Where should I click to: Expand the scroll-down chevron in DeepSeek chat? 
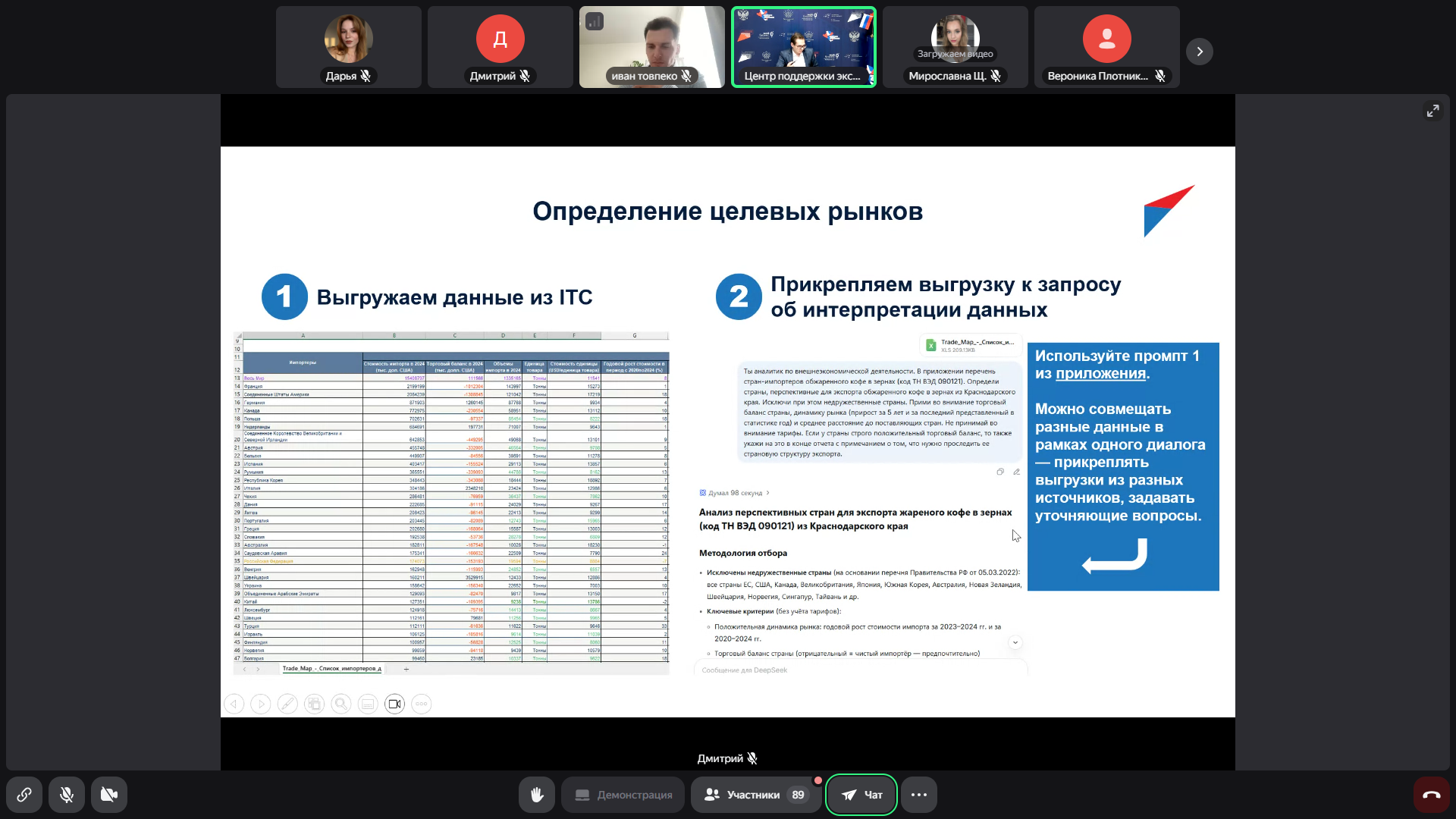(1015, 642)
